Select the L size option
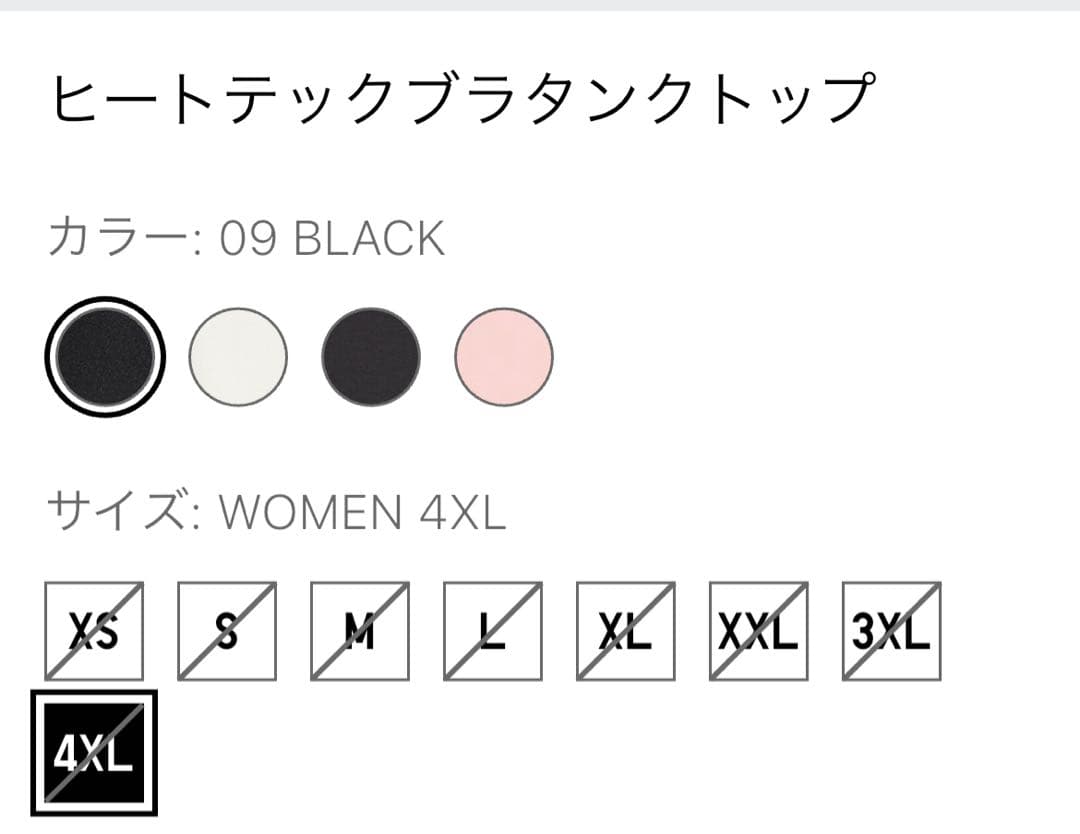Viewport: 1080px width, 834px height. coord(493,631)
